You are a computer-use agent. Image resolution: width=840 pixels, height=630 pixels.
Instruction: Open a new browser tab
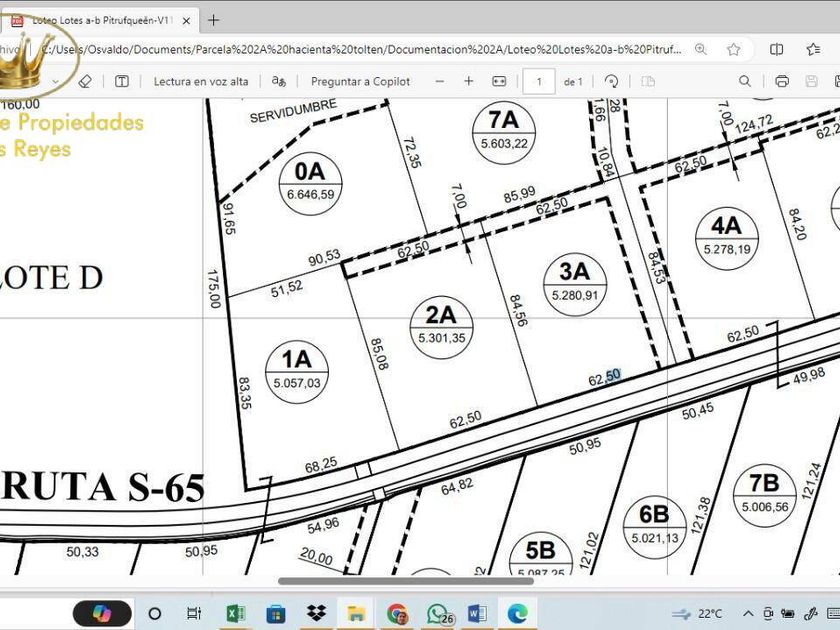[x=213, y=20]
